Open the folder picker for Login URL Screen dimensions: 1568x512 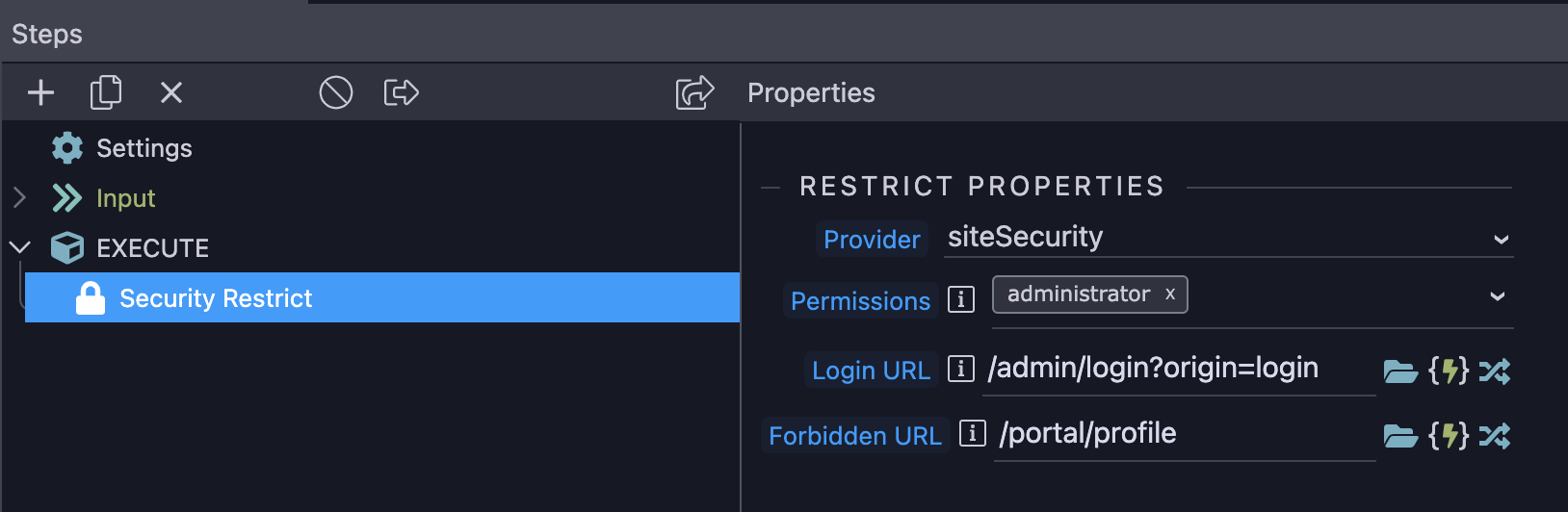click(x=1400, y=371)
